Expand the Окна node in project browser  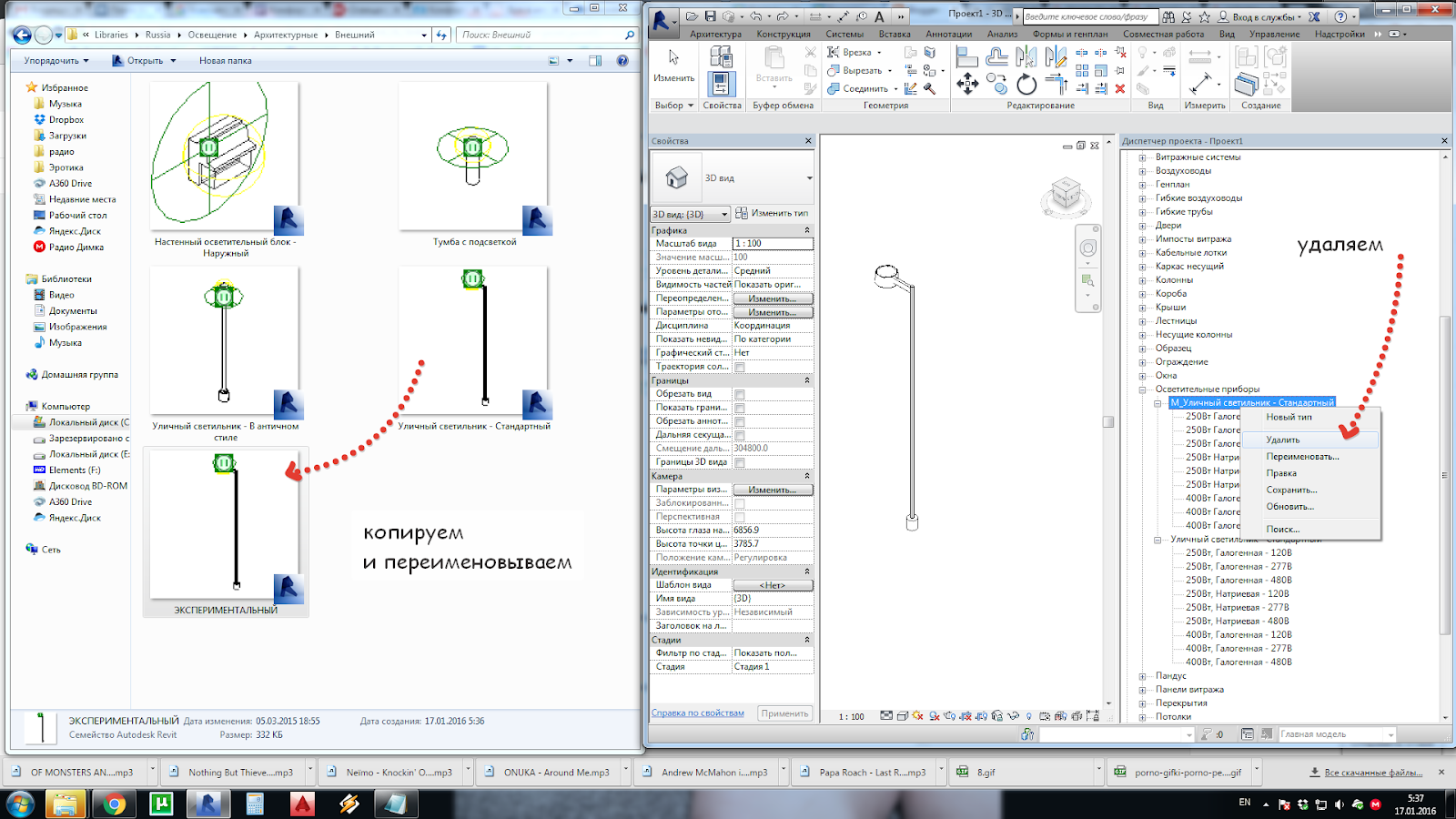[x=1143, y=376]
